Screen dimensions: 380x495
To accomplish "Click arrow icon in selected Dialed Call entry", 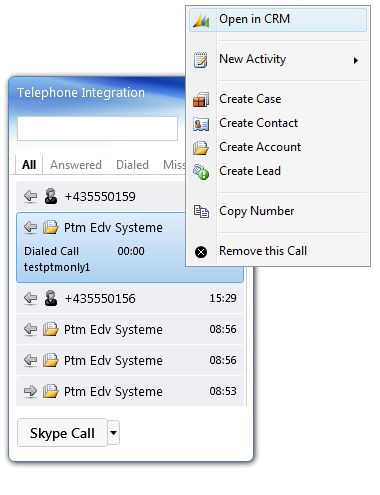I will [30, 228].
